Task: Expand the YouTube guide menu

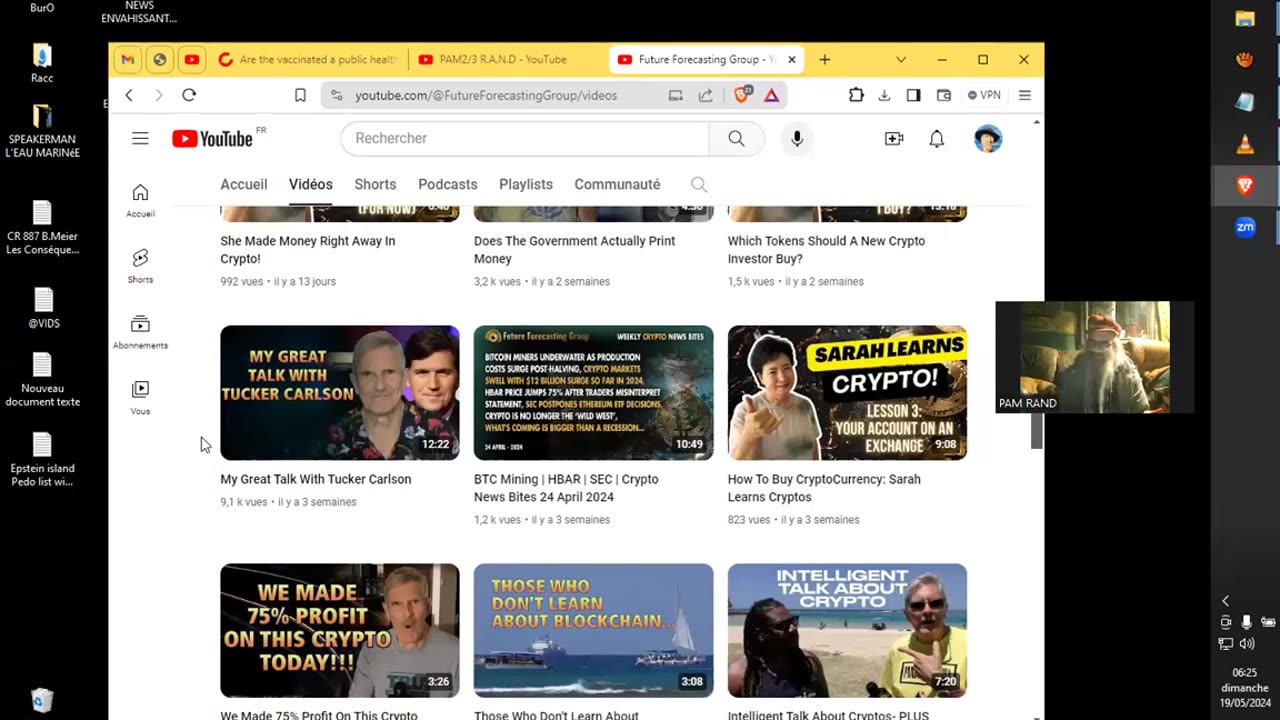Action: click(140, 139)
